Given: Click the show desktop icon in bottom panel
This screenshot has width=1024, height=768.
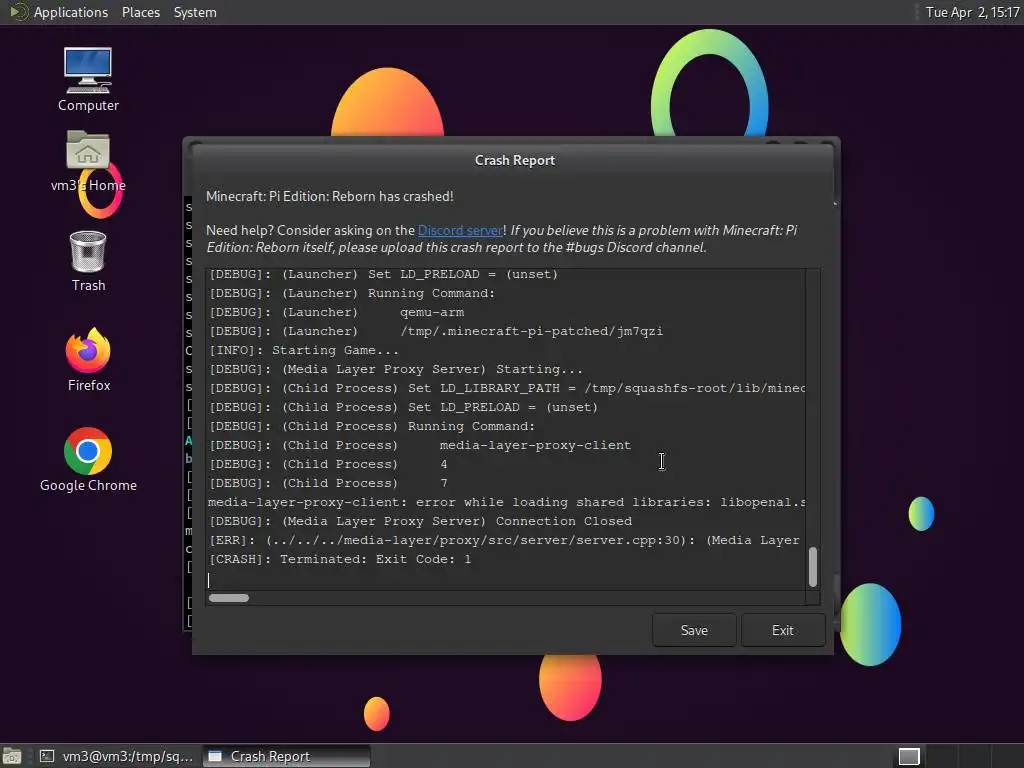Looking at the screenshot, I should 12,756.
